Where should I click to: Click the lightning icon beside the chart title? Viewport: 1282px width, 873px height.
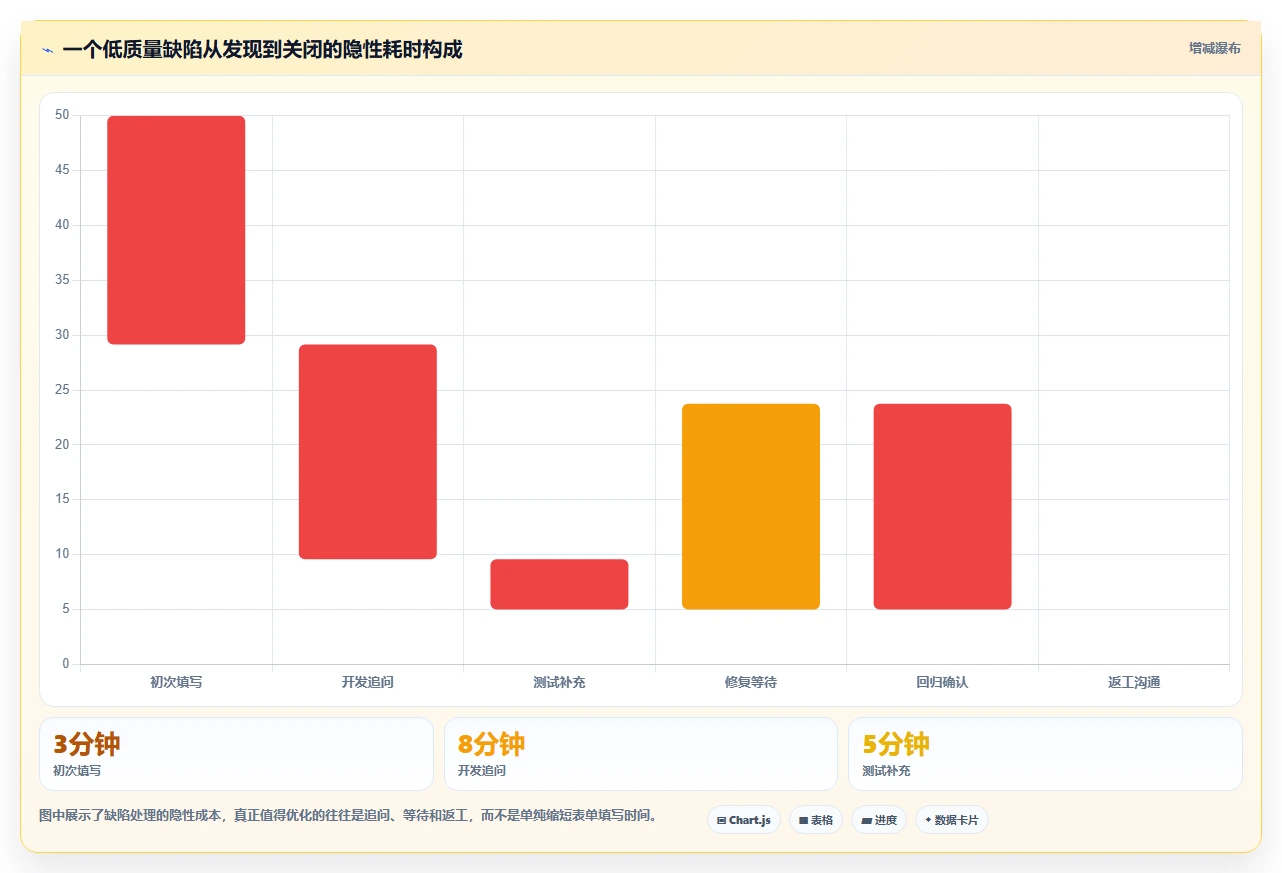click(x=47, y=50)
